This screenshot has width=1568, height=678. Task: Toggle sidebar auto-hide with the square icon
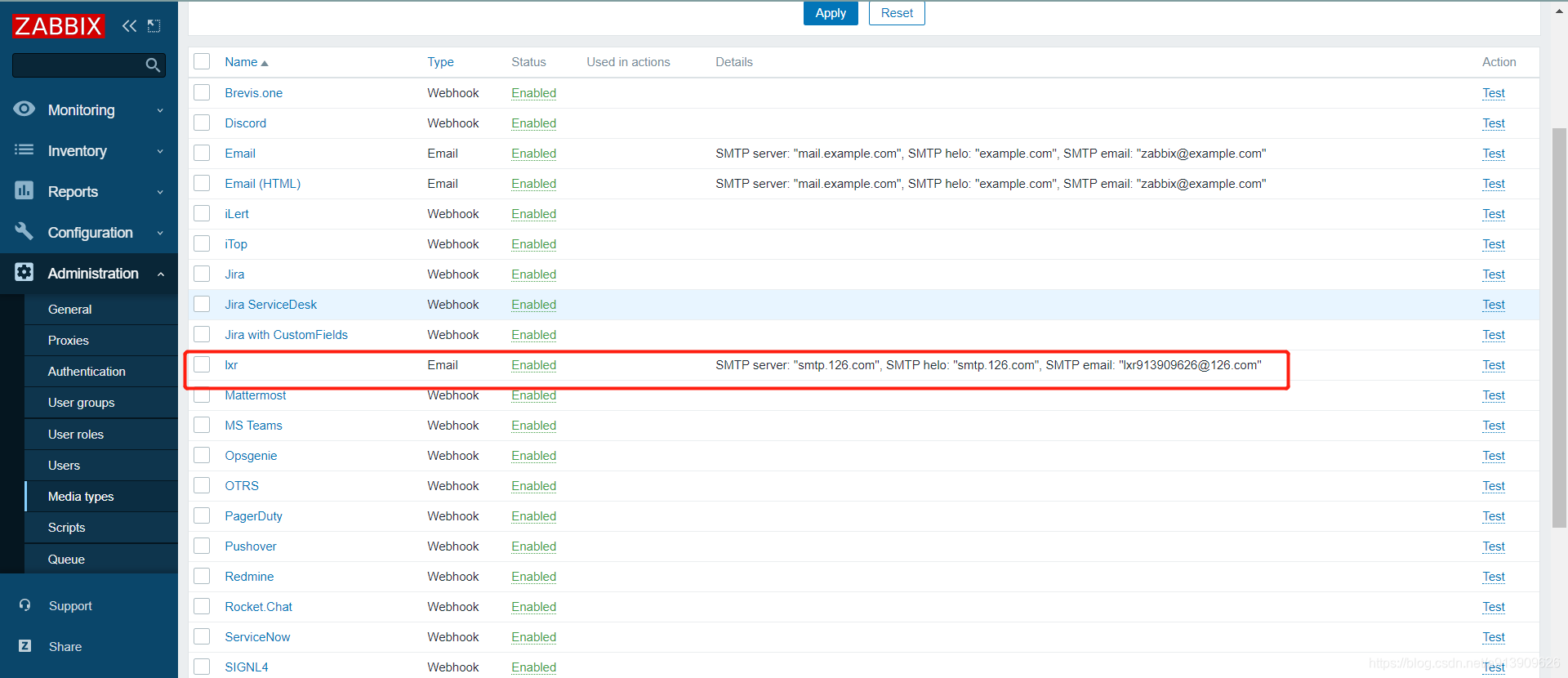click(154, 26)
